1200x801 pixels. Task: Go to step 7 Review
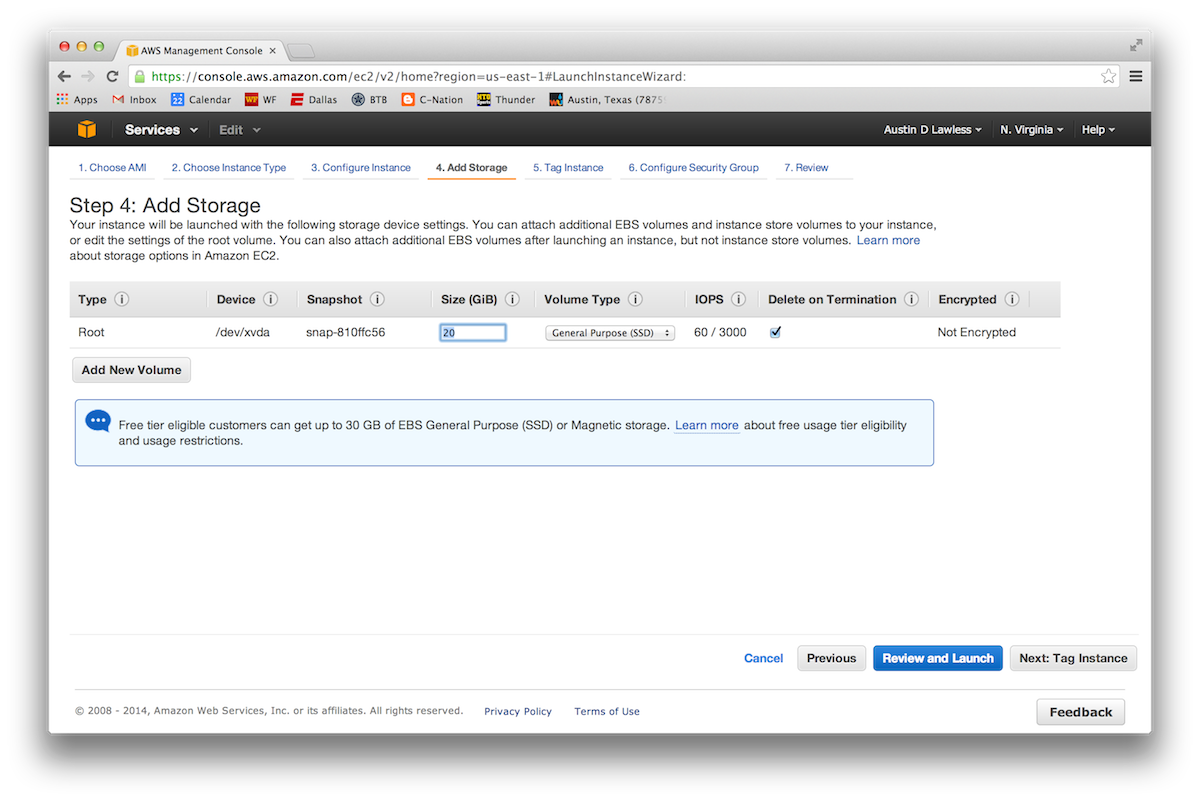point(806,168)
